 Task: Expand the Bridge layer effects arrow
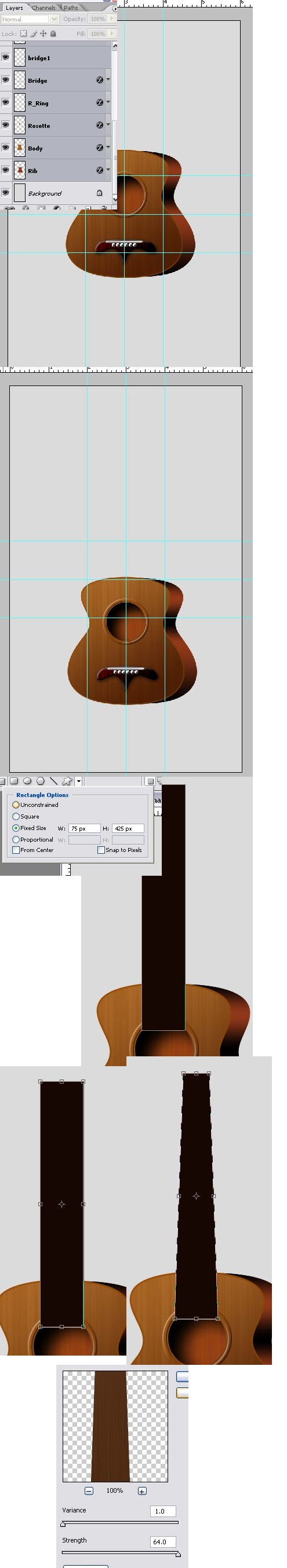click(108, 80)
